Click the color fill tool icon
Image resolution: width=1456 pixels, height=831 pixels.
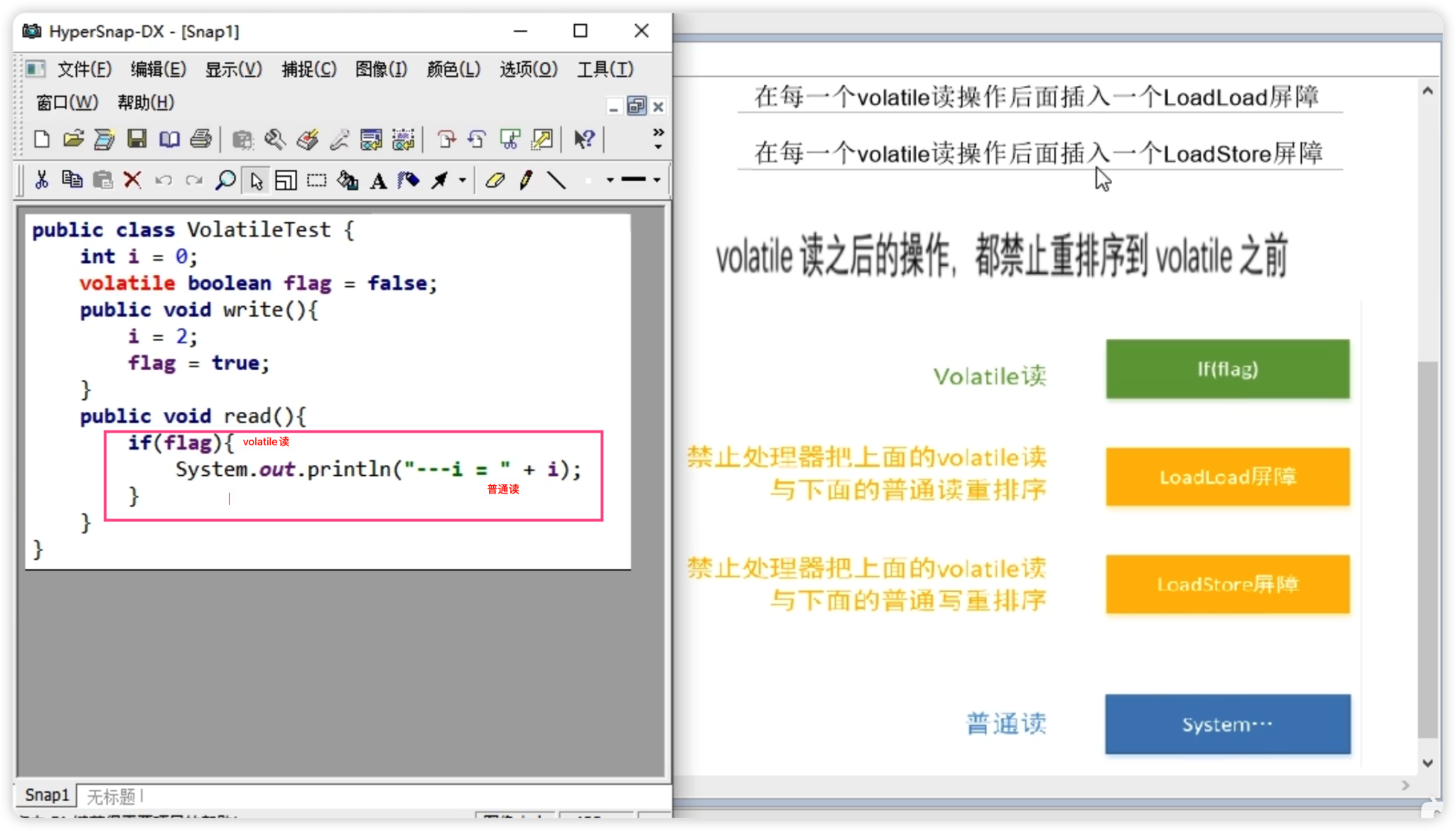point(348,179)
